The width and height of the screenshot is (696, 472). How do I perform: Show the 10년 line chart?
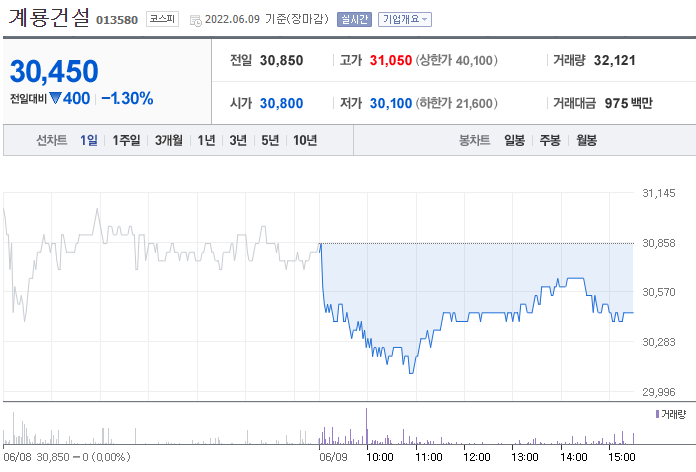point(305,140)
